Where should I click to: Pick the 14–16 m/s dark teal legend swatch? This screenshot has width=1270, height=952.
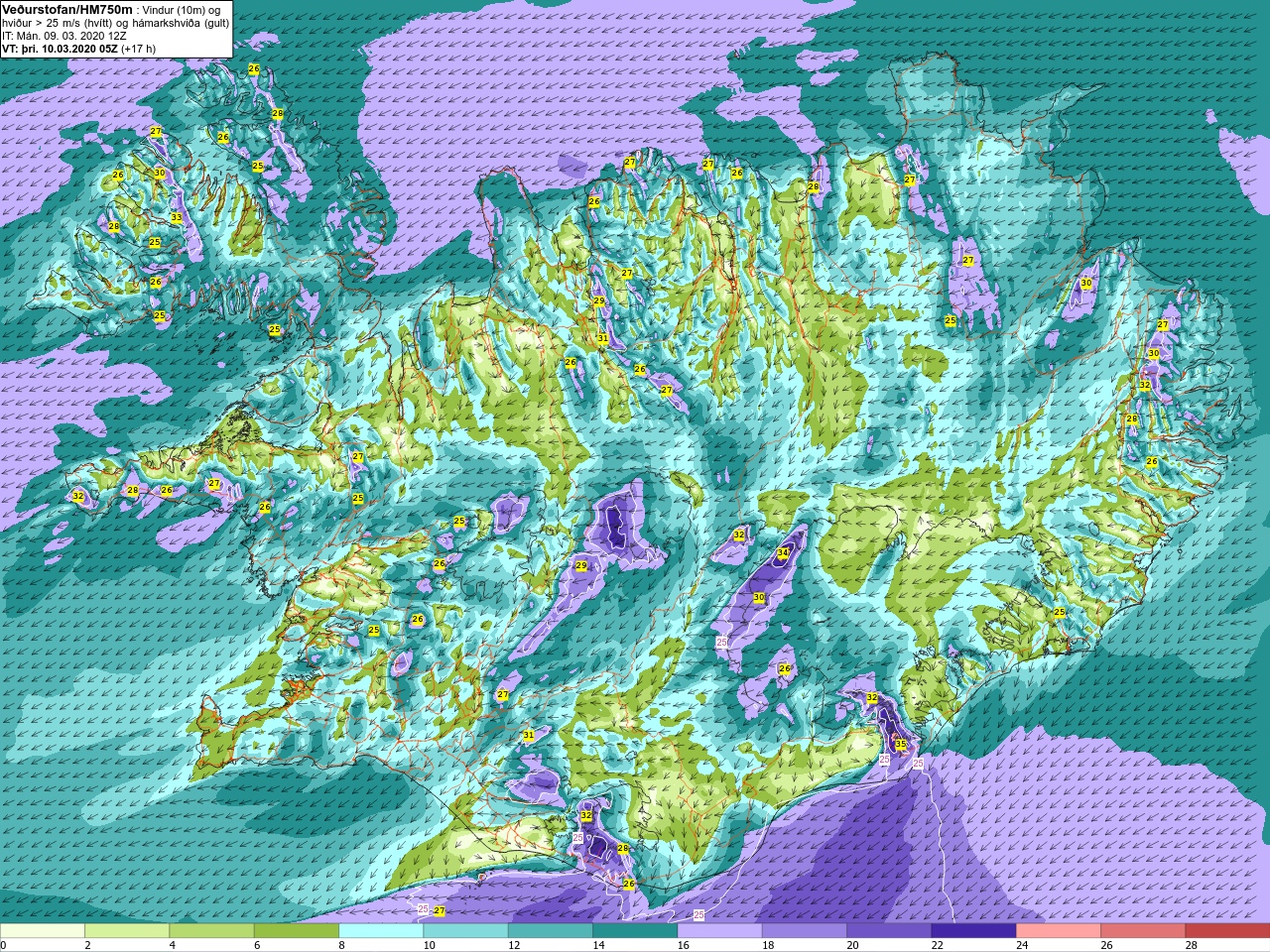(635, 931)
